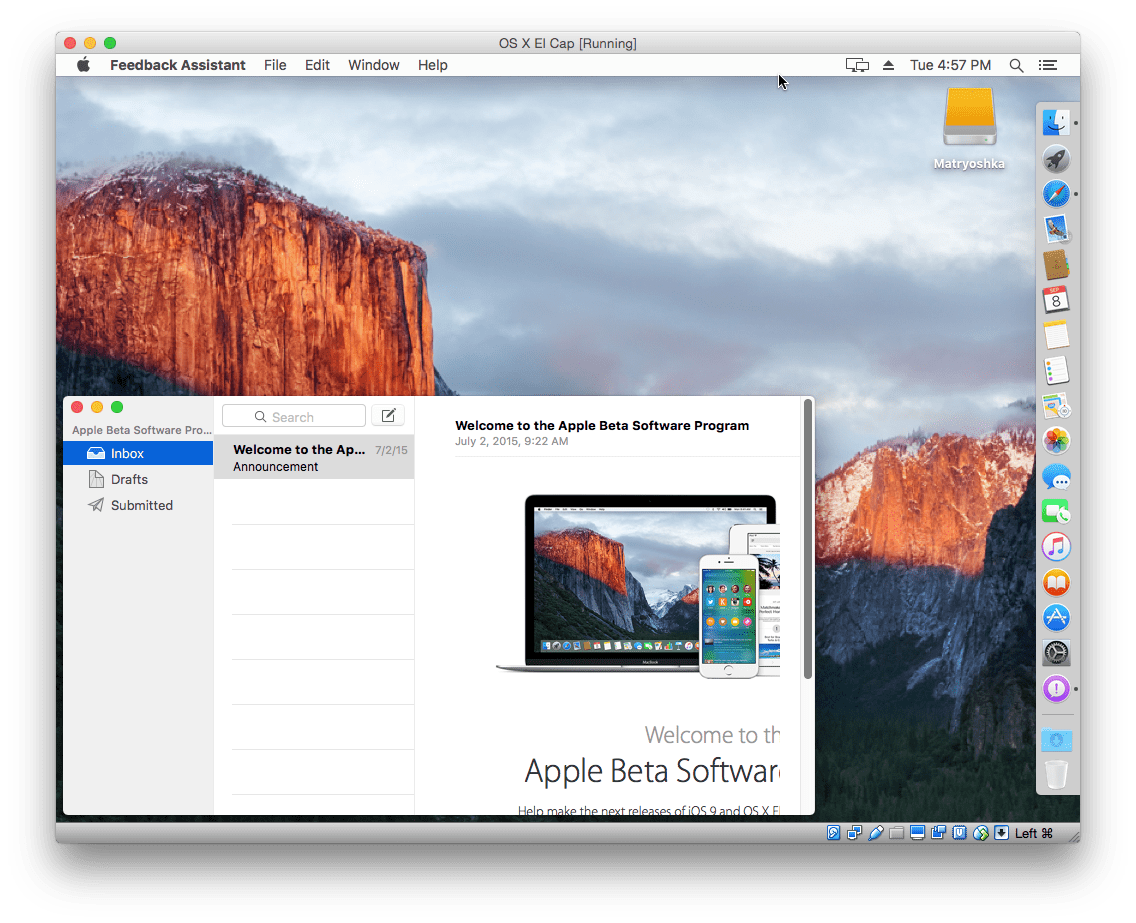The image size is (1136, 923).
Task: Compose a new feedback message with the pencil icon
Action: pos(388,415)
